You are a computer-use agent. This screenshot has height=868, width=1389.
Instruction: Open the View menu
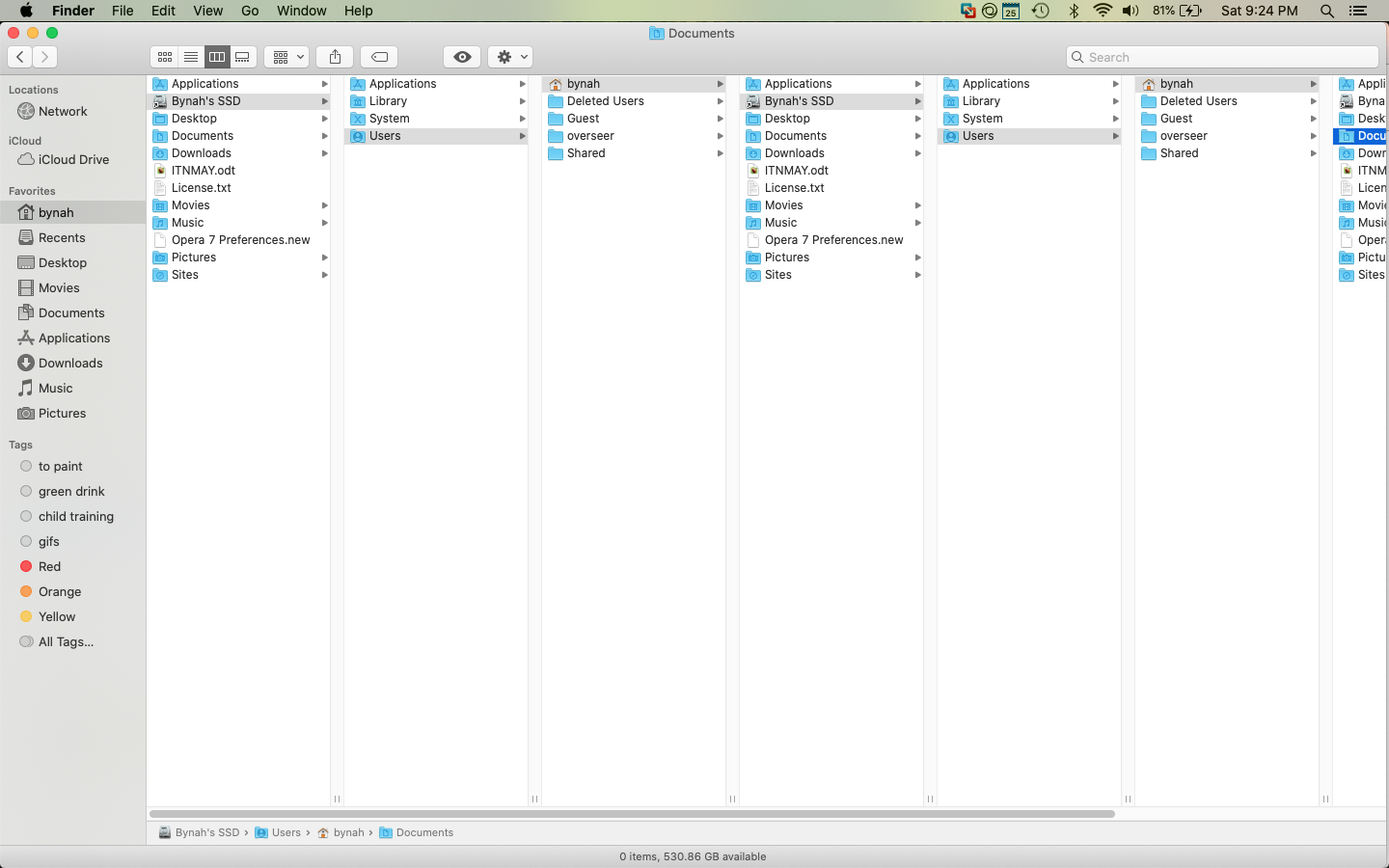pyautogui.click(x=208, y=11)
